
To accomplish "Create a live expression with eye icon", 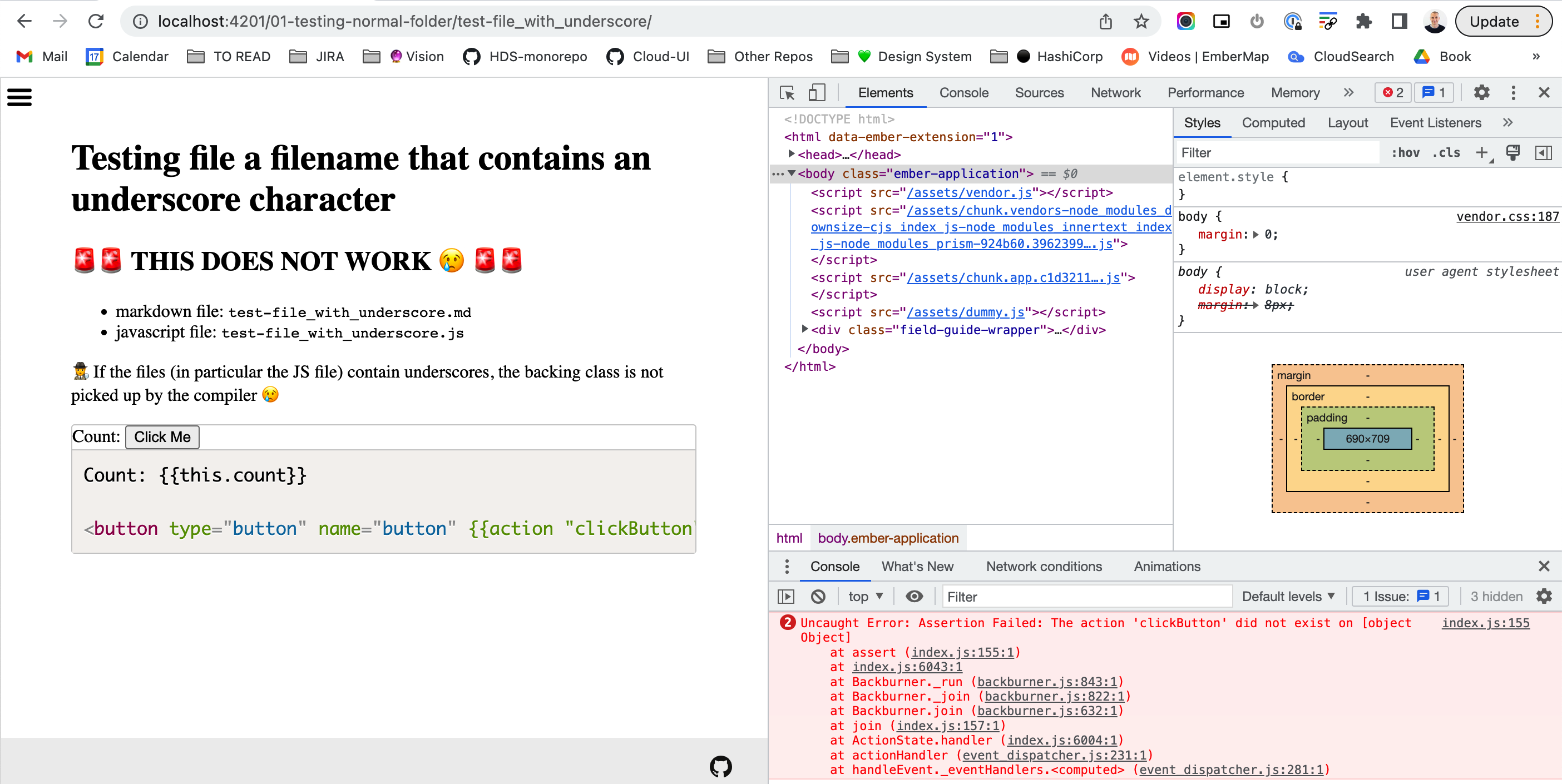I will coord(914,596).
